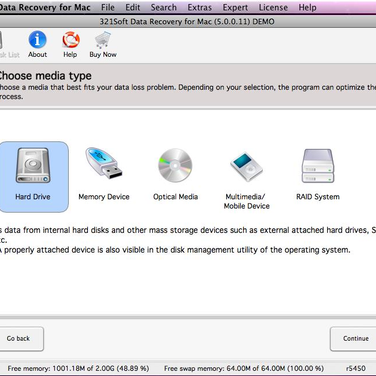Open the Extras menu
Screen dimensions: 376x376
[x=199, y=7]
